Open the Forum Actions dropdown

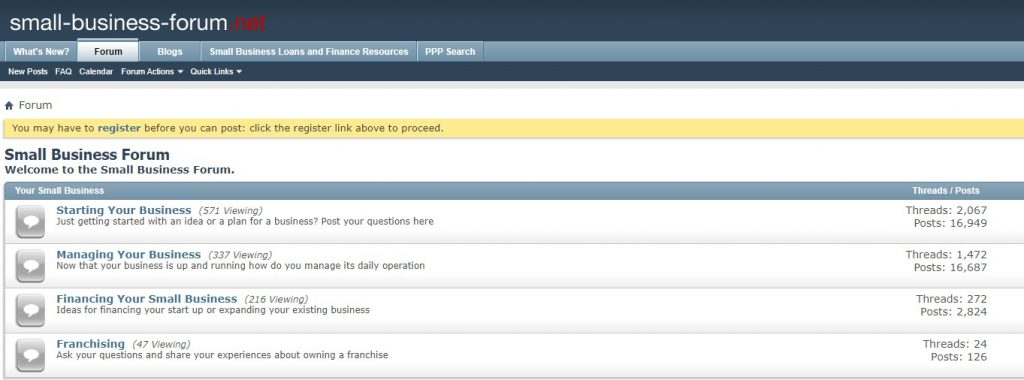click(x=152, y=72)
